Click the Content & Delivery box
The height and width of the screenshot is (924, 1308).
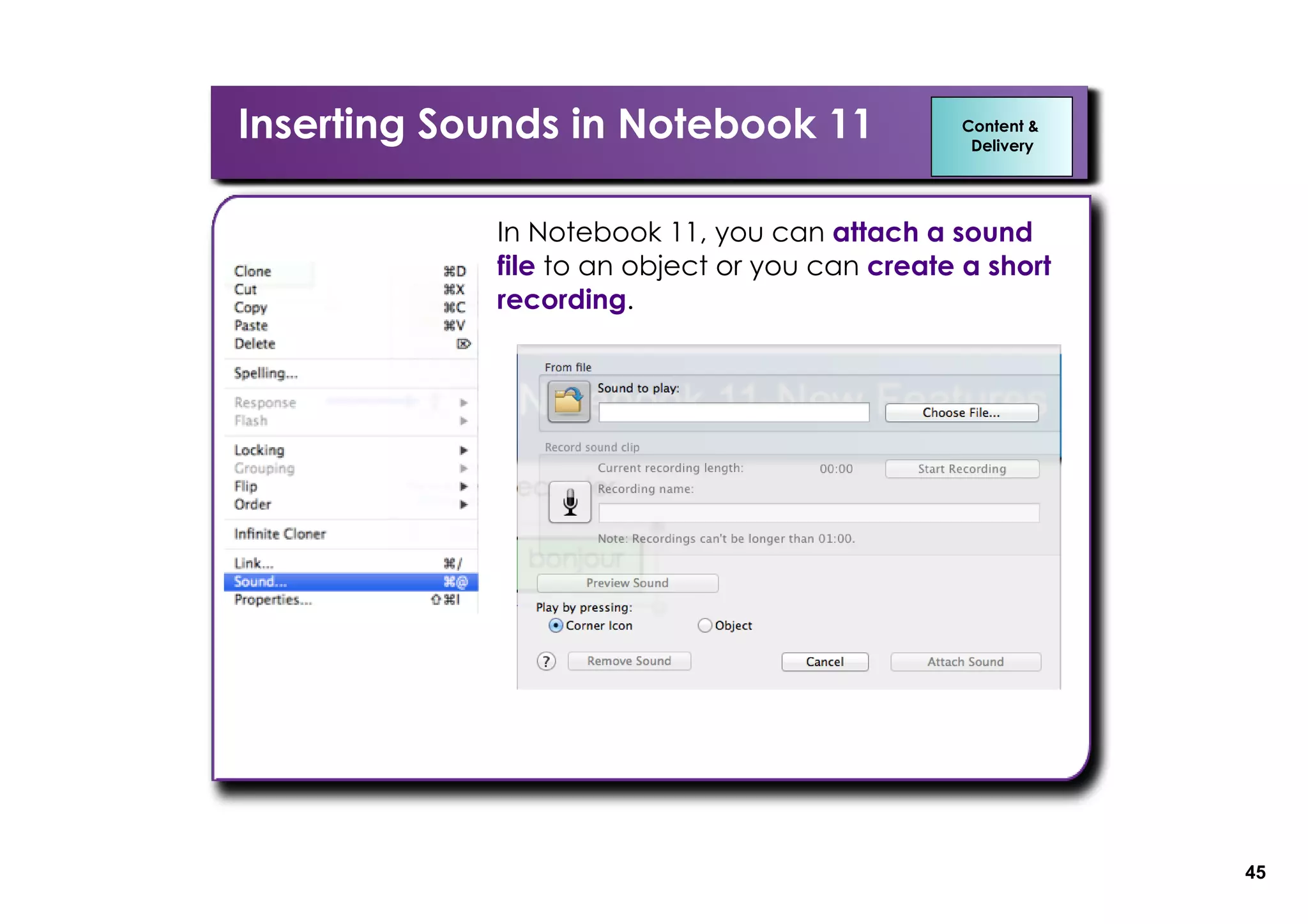1001,136
